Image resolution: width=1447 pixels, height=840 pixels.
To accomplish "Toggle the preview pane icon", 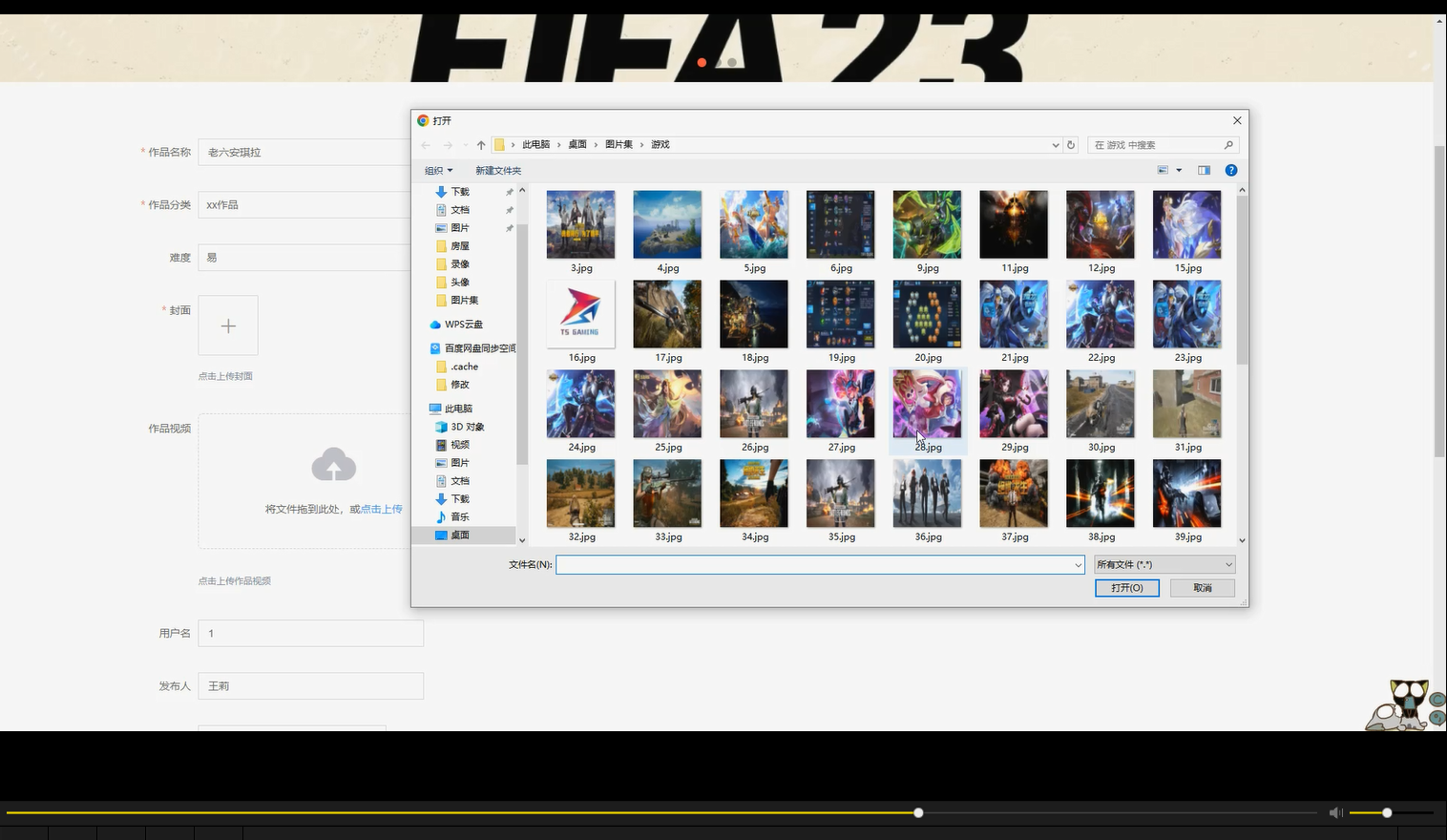I will 1204,170.
